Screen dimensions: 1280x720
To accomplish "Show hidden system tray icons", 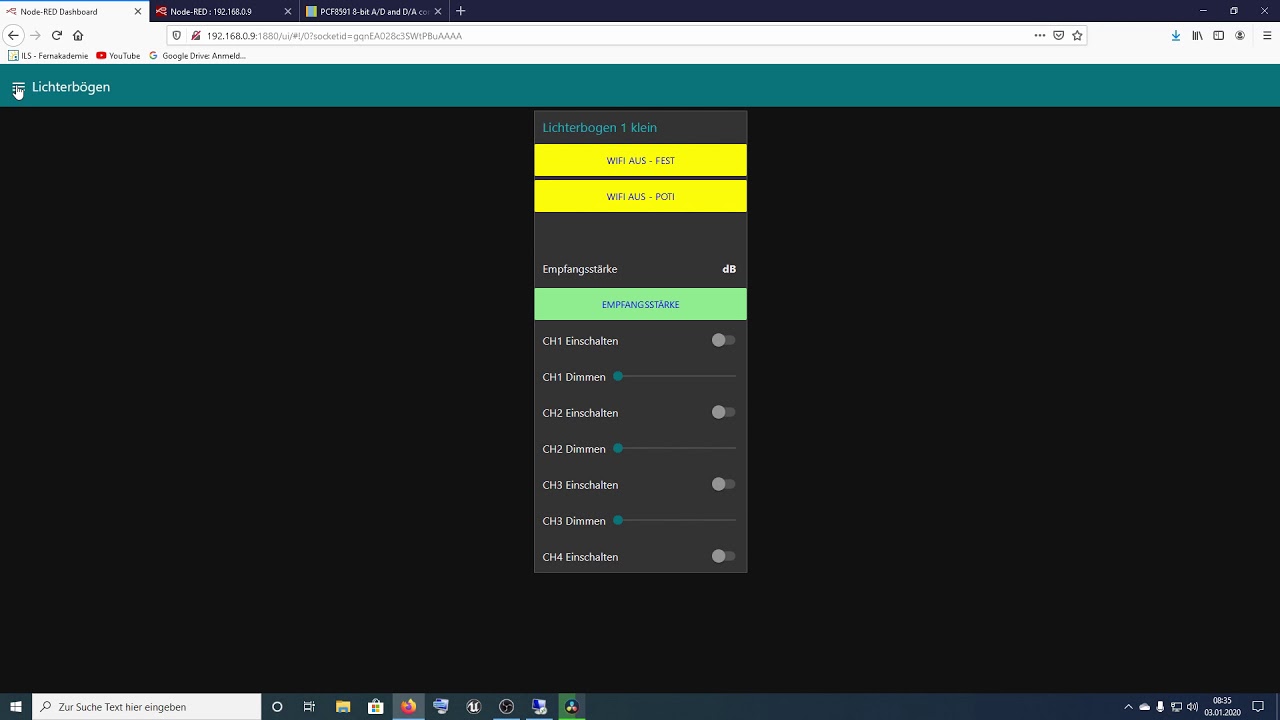I will 1128,707.
